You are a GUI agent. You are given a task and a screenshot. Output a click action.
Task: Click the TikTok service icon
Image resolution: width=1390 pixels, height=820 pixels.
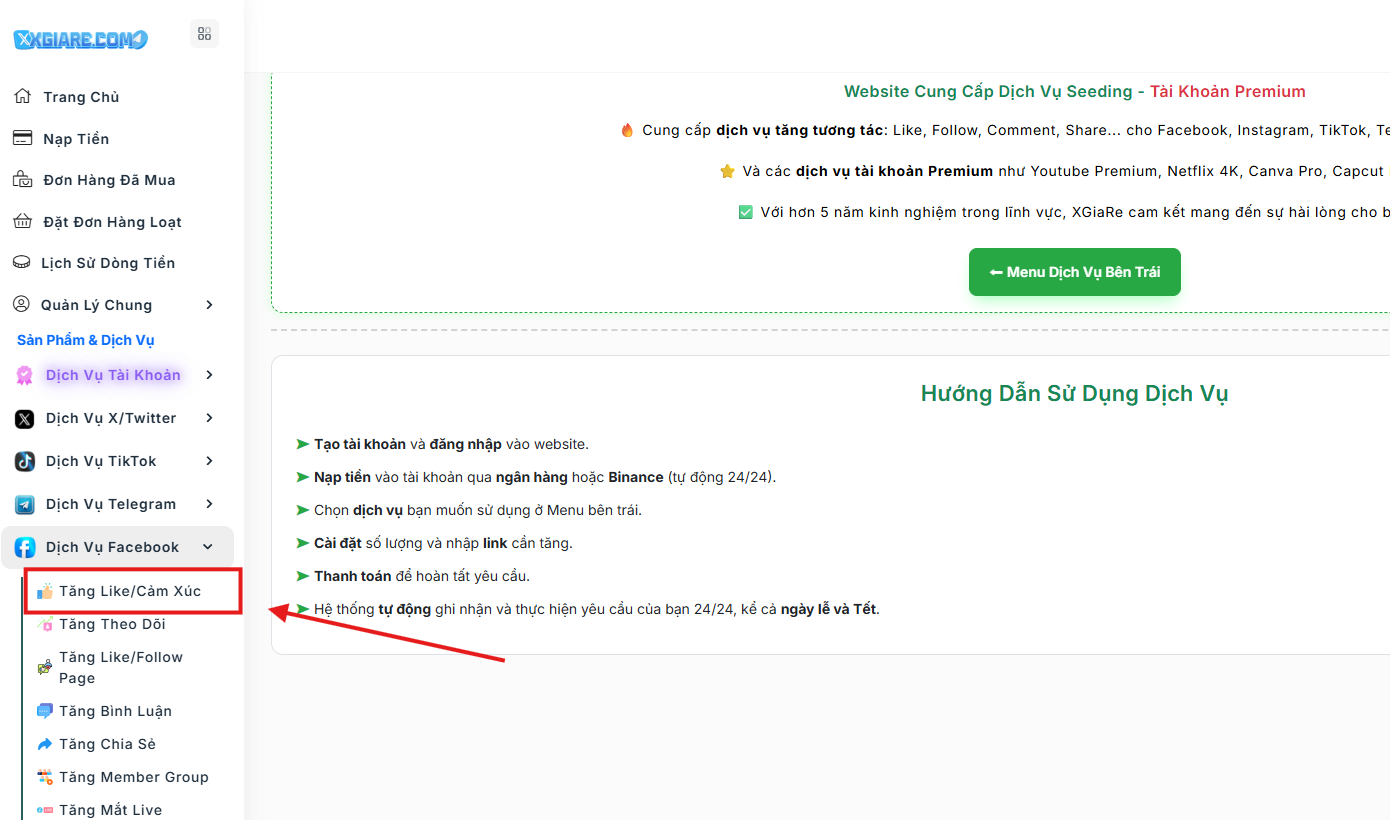25,462
